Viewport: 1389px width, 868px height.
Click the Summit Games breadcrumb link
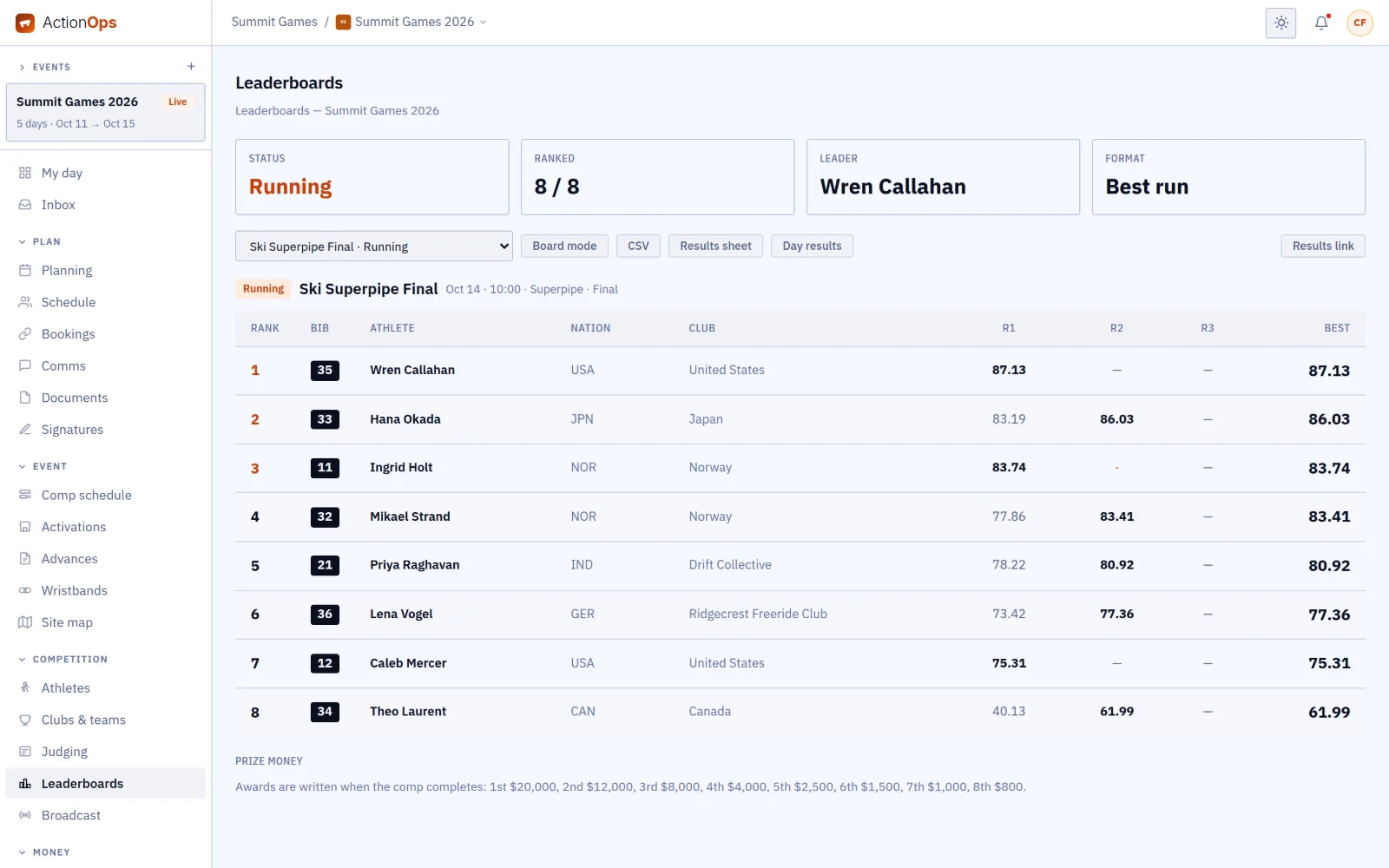click(x=274, y=22)
